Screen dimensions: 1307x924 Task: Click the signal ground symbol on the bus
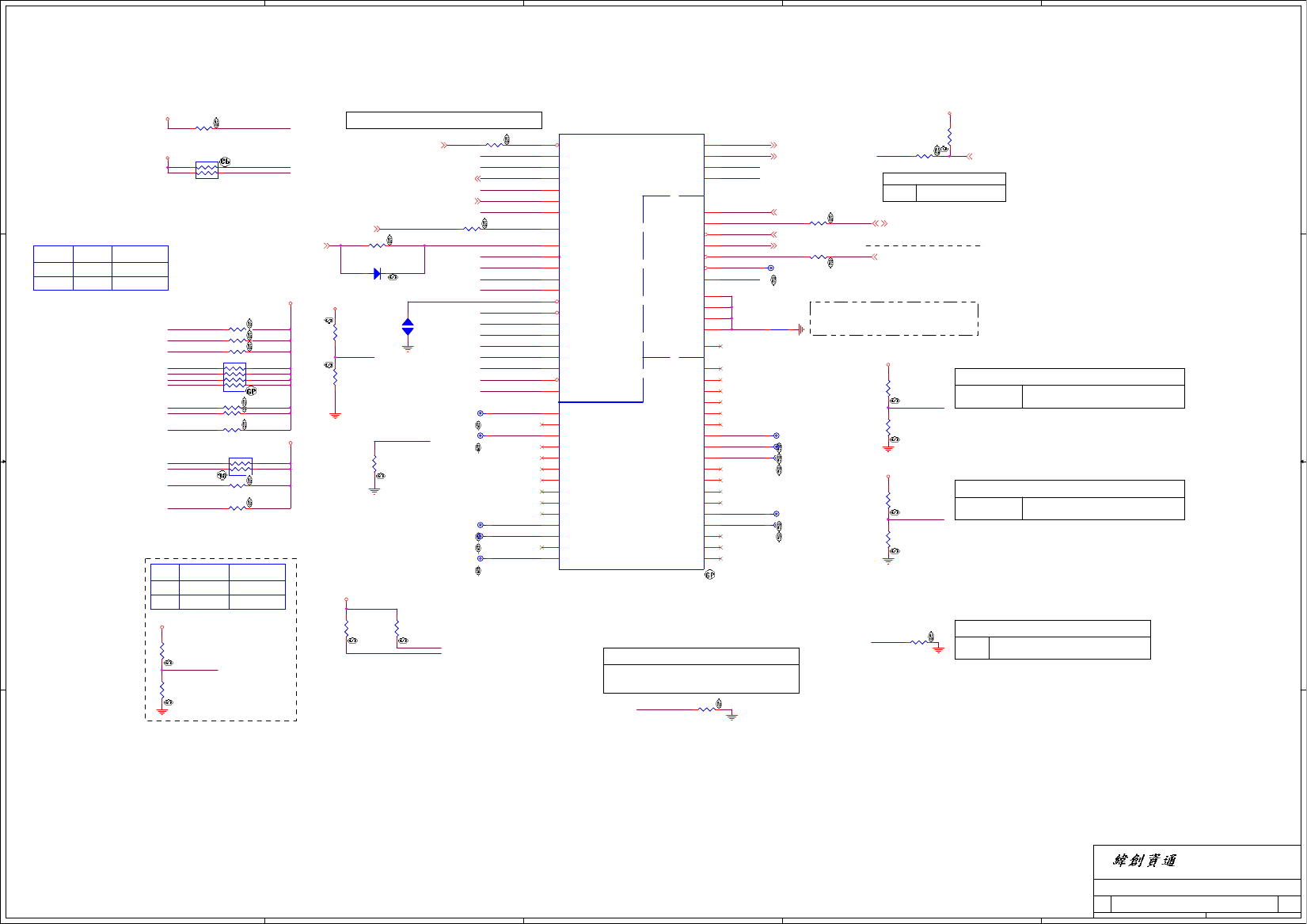pyautogui.click(x=801, y=329)
